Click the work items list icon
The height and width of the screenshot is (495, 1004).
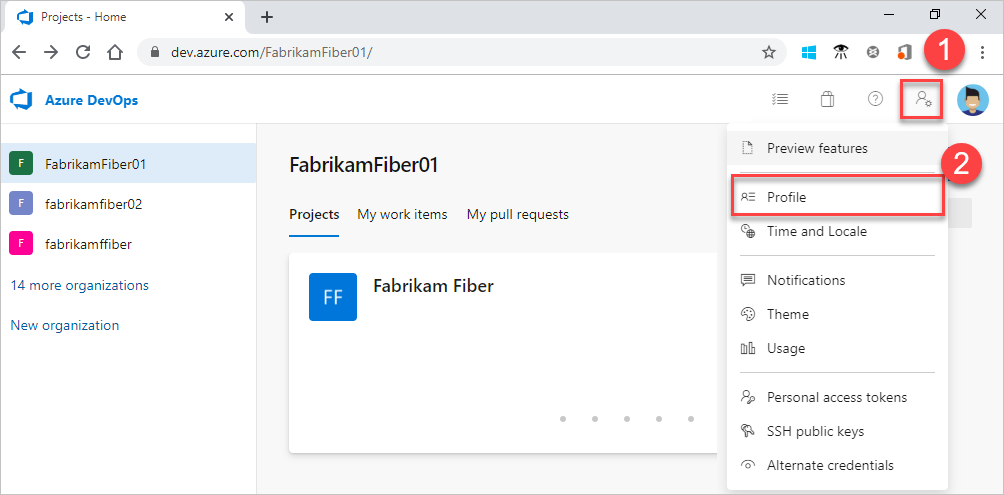tap(780, 99)
